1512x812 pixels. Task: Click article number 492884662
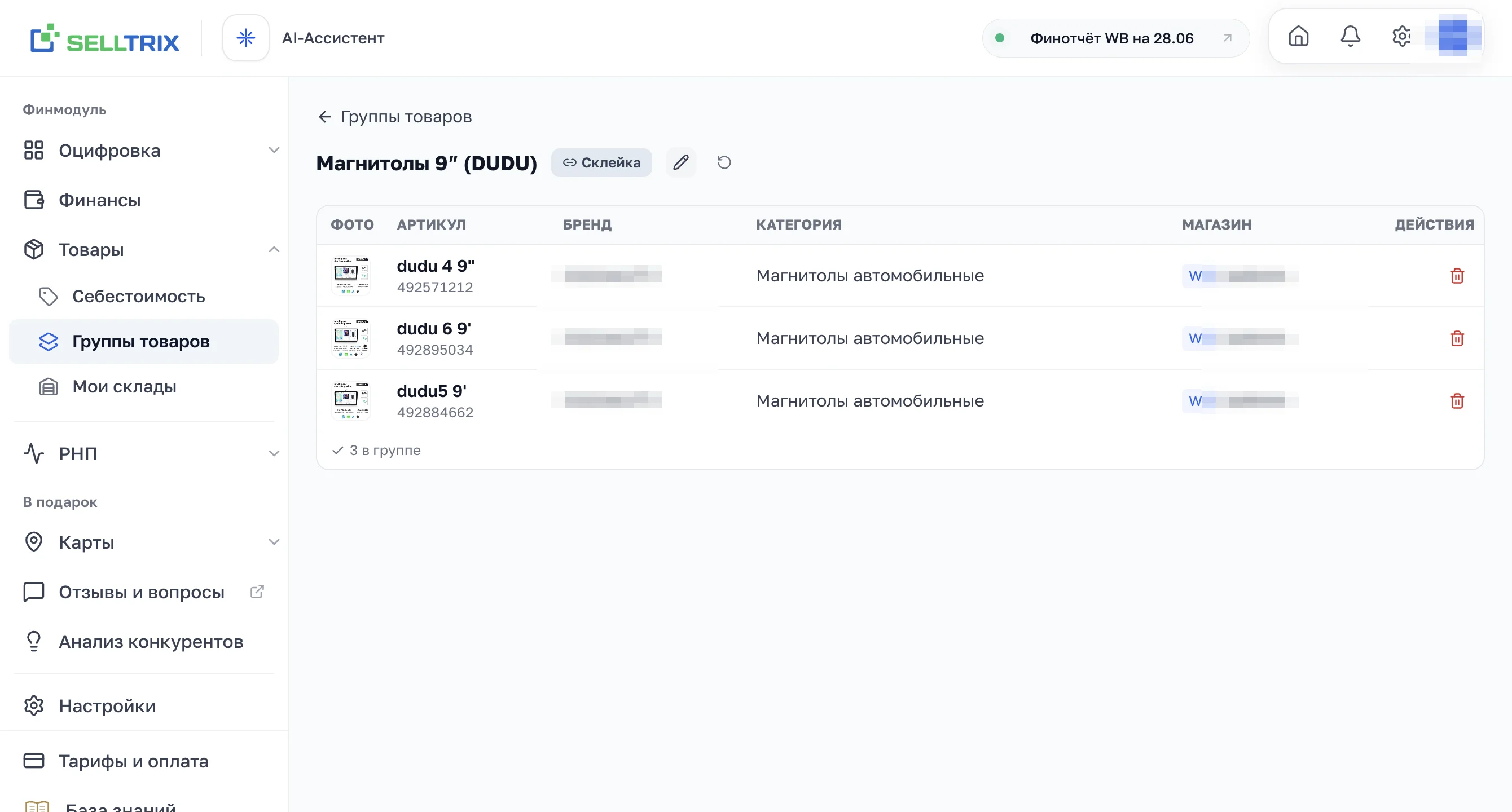[435, 412]
